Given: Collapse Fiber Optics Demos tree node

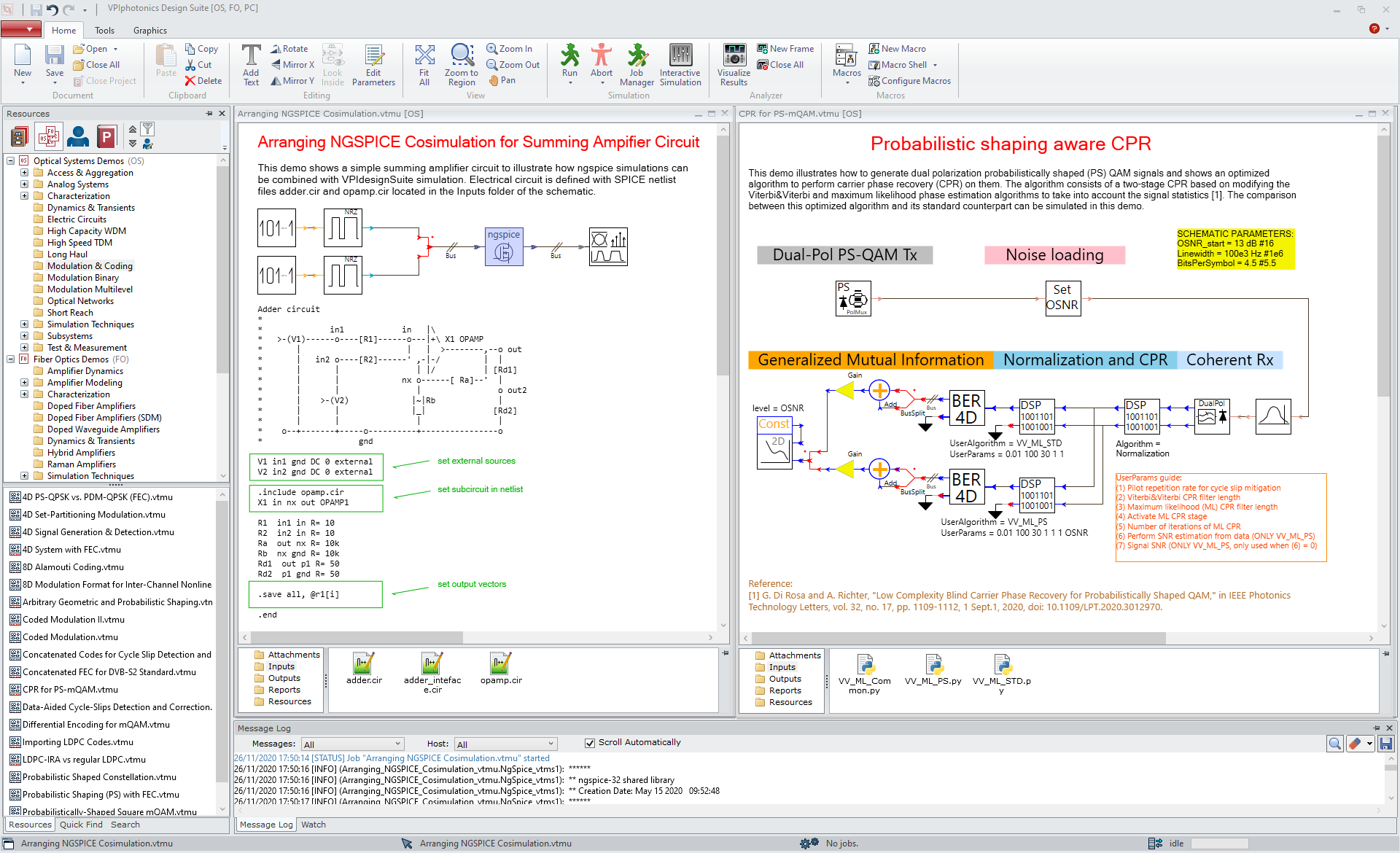Looking at the screenshot, I should pyautogui.click(x=11, y=359).
